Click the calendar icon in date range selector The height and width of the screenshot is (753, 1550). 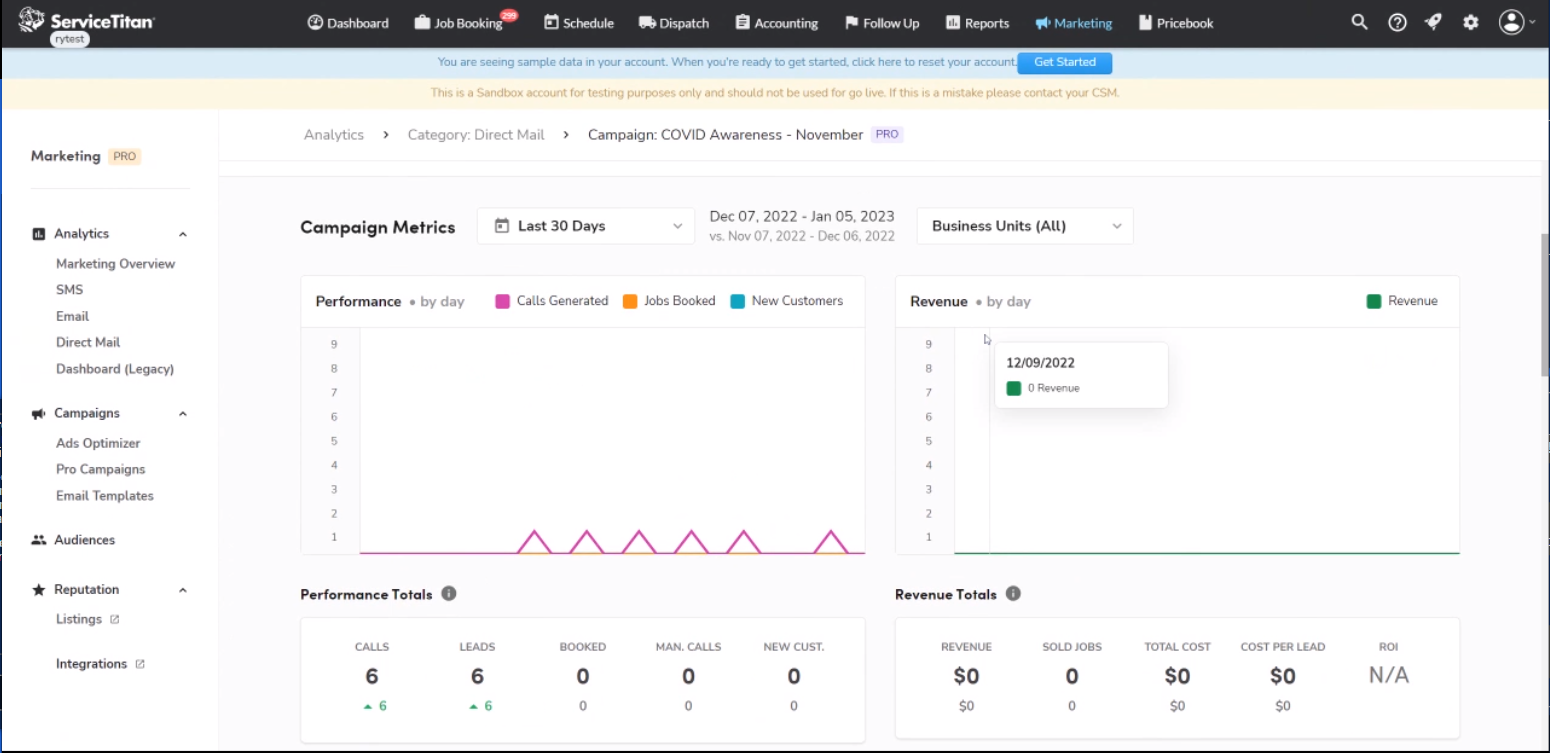click(x=502, y=226)
